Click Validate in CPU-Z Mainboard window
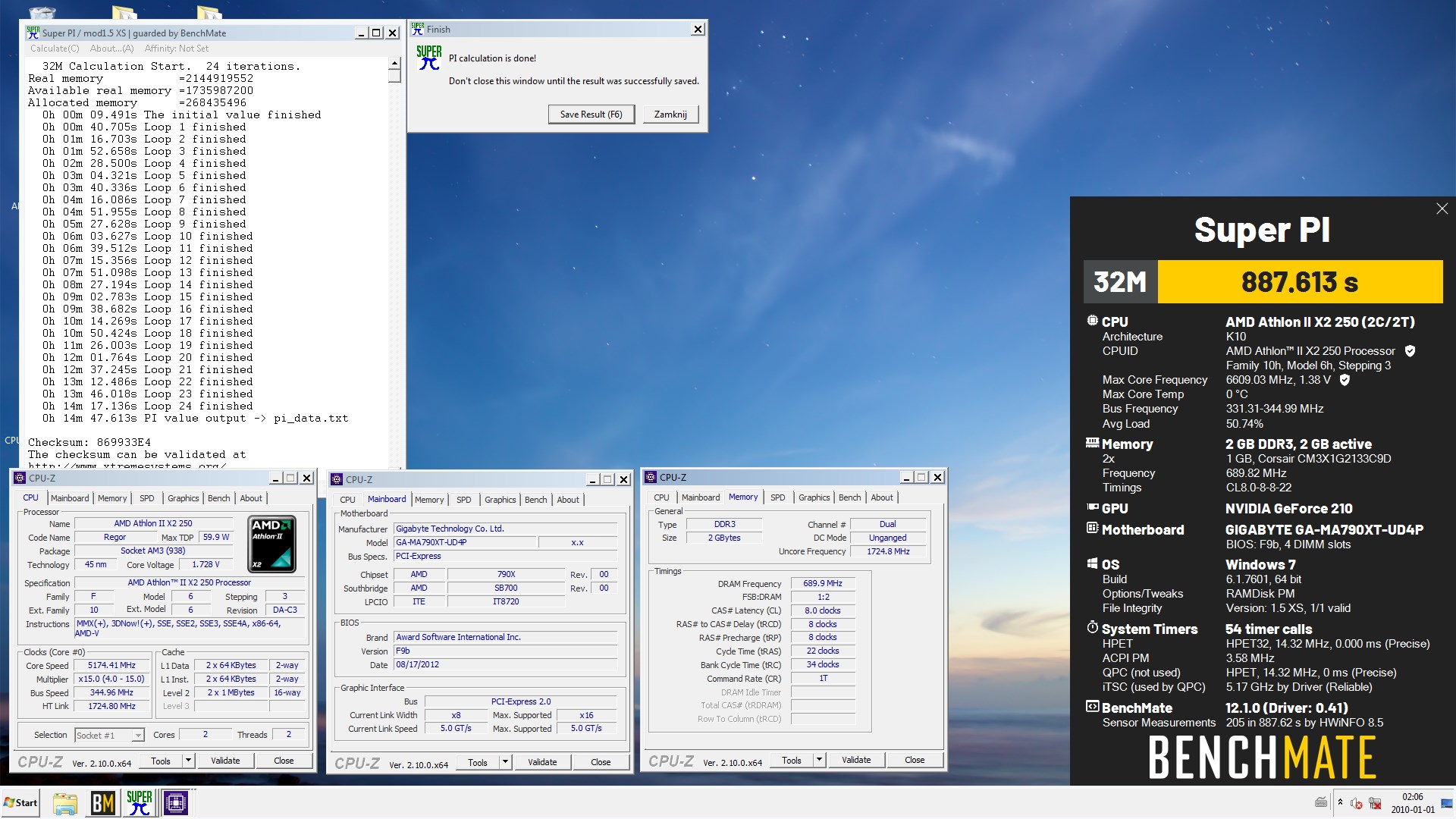 pos(542,762)
